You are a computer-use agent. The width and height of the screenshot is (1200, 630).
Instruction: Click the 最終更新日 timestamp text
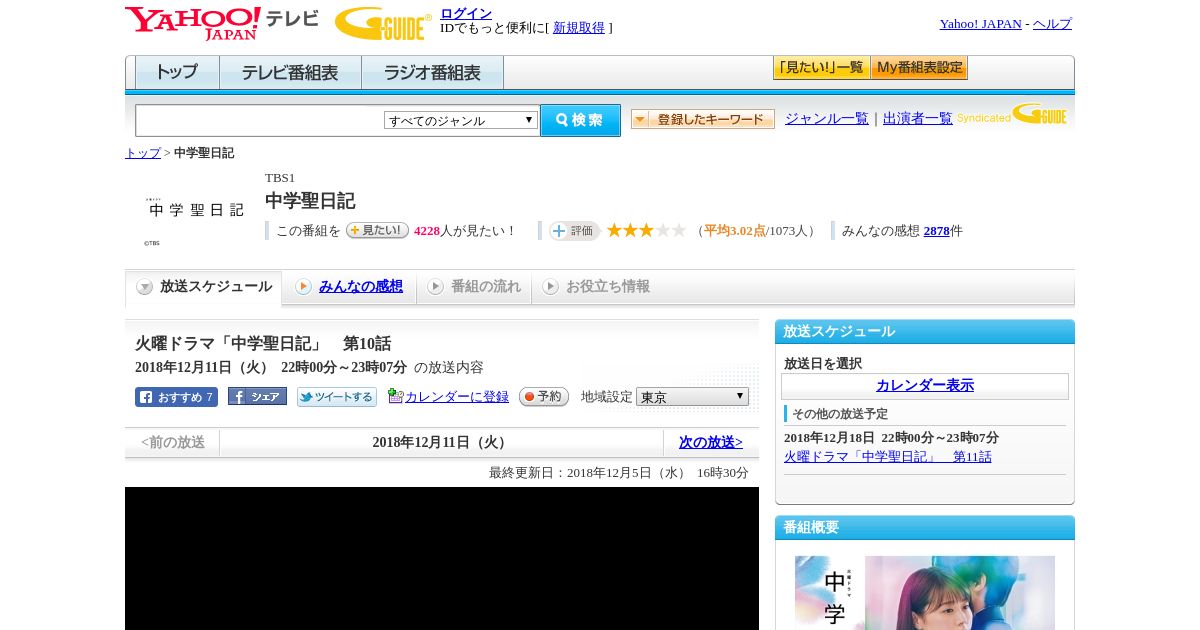[x=619, y=473]
